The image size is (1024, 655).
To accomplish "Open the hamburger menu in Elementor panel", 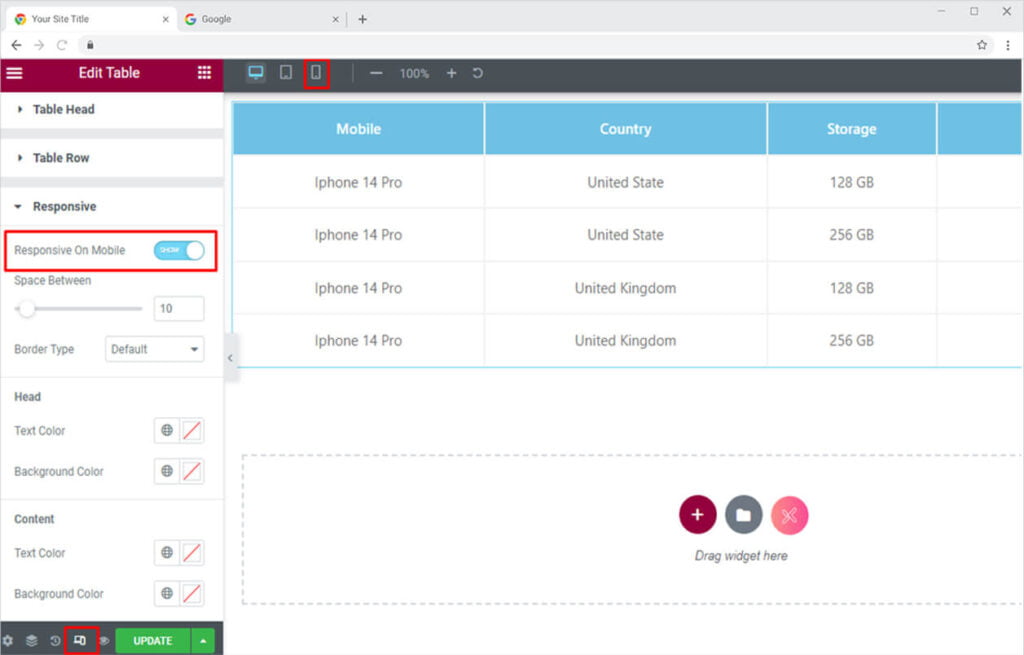I will 14,73.
